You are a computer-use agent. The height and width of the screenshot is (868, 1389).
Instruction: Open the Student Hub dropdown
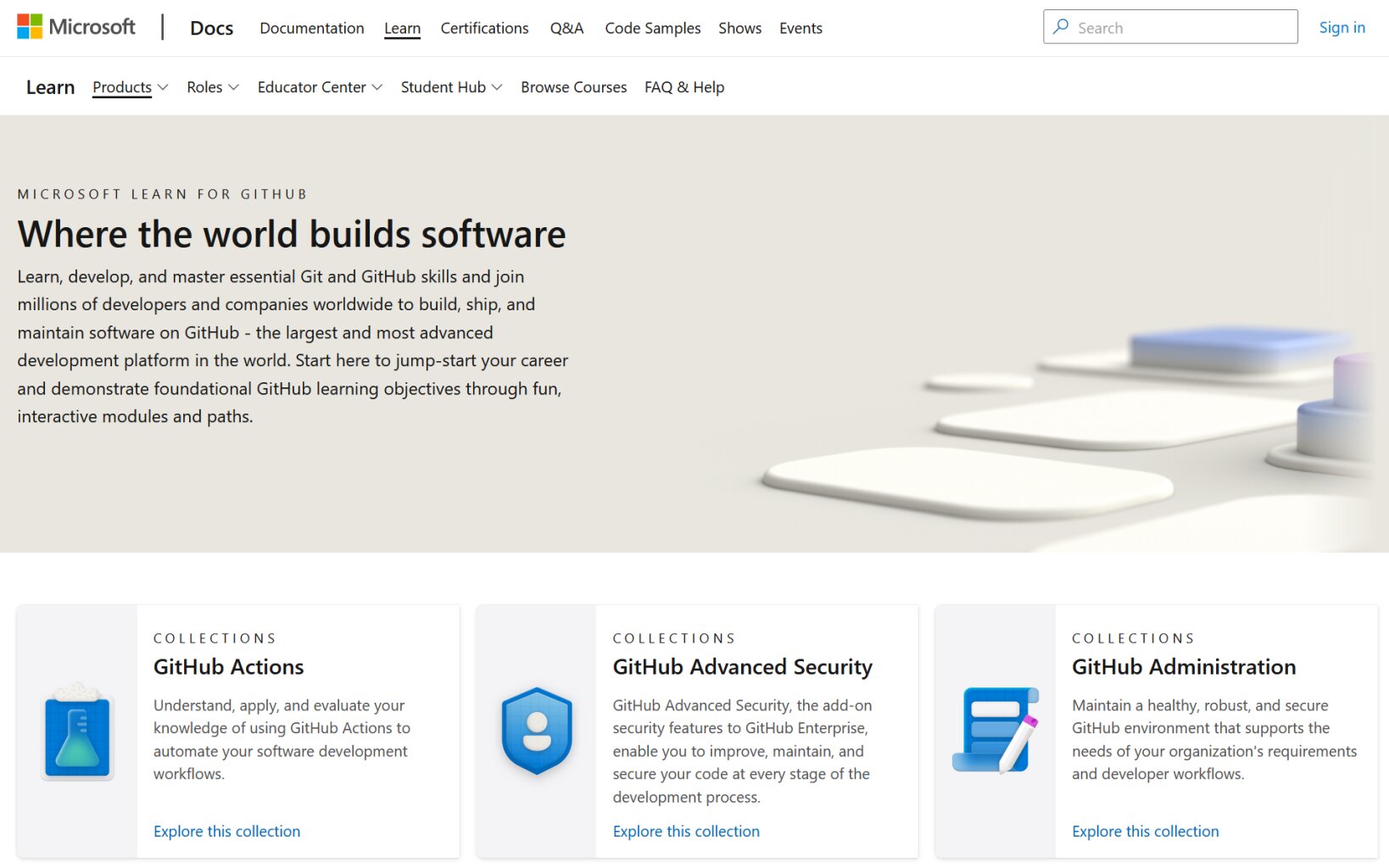pos(451,87)
